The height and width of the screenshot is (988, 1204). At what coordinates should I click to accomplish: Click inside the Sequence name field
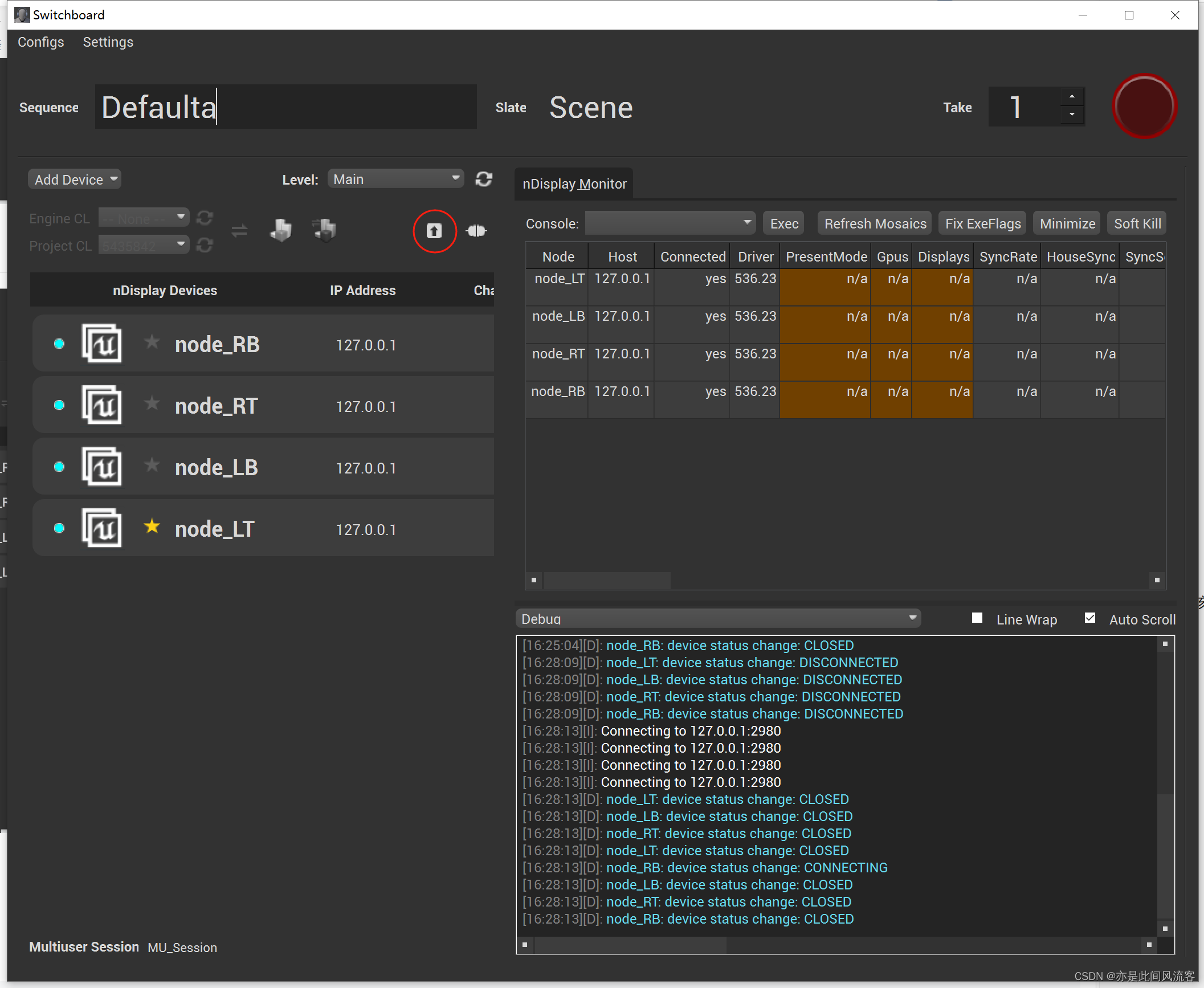285,107
